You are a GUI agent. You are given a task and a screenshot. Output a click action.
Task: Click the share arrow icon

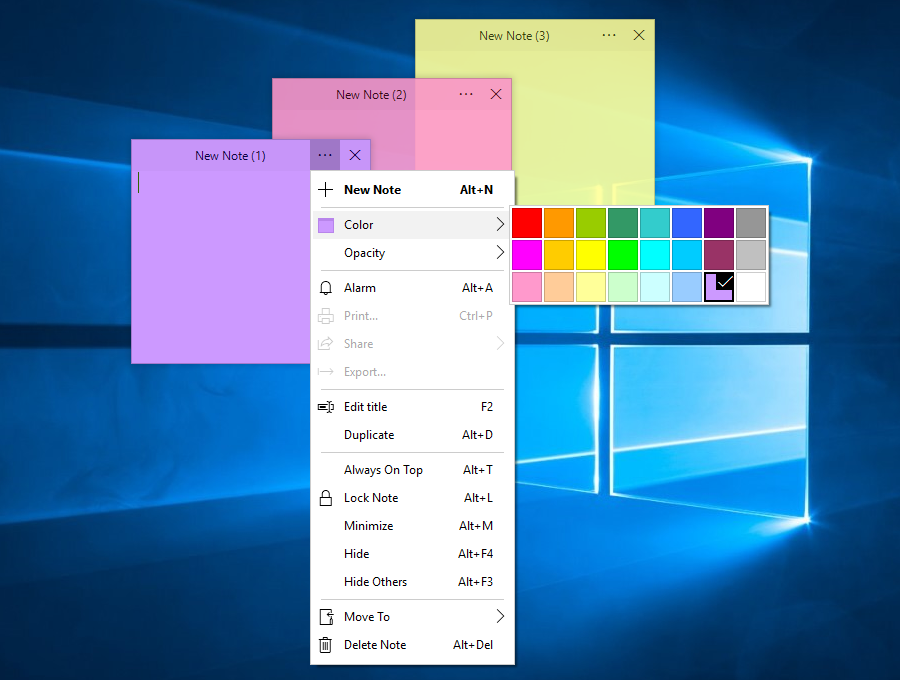pyautogui.click(x=325, y=343)
